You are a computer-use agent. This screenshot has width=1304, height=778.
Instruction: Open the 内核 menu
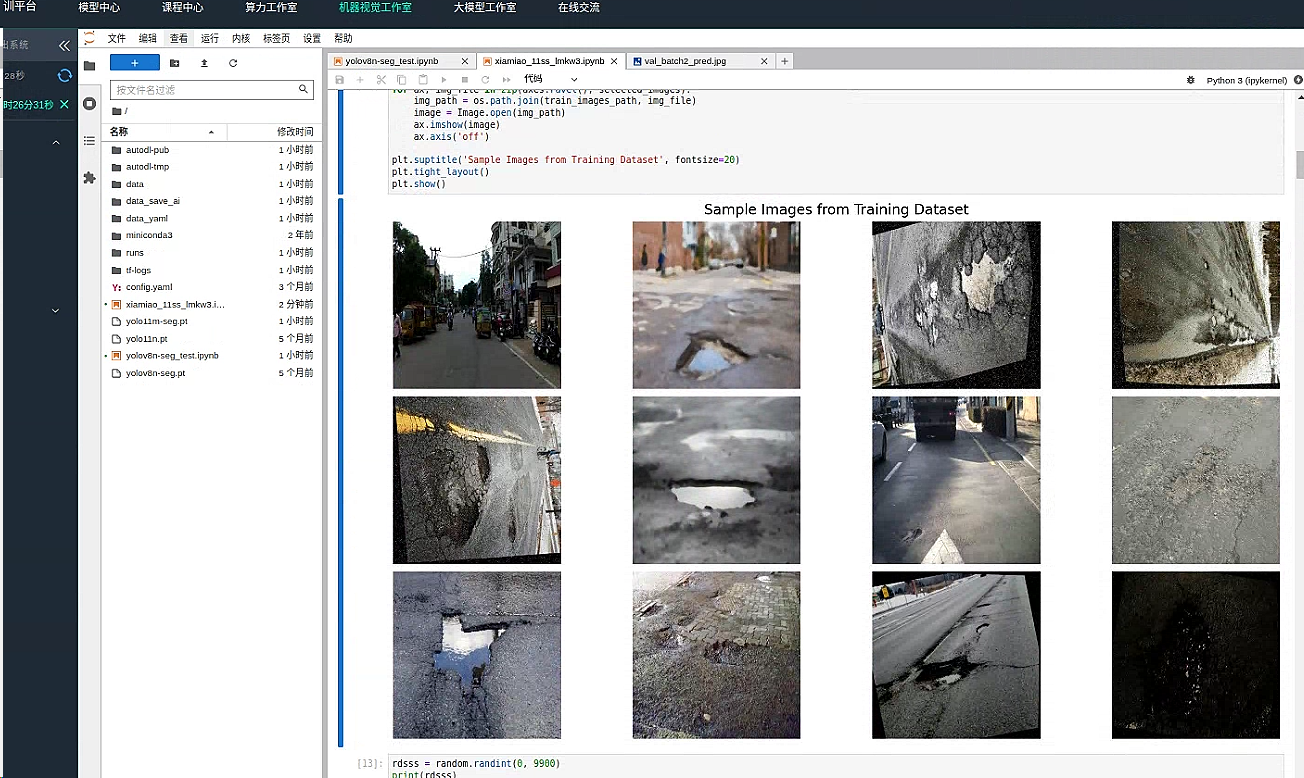point(241,38)
